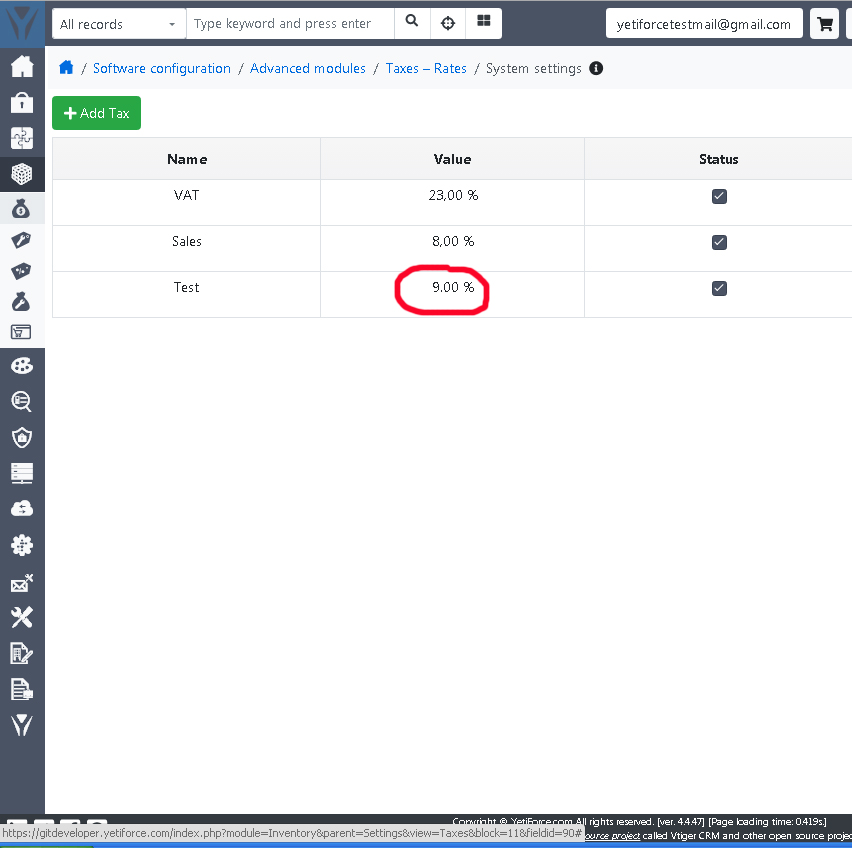Click the shopping cart icon in top bar

[825, 22]
